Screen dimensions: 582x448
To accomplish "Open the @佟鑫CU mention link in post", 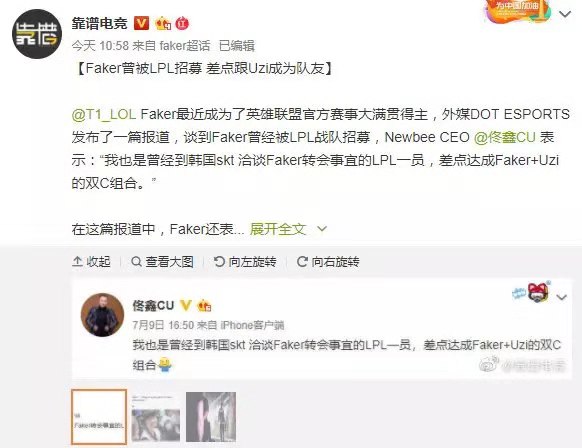I will [505, 137].
